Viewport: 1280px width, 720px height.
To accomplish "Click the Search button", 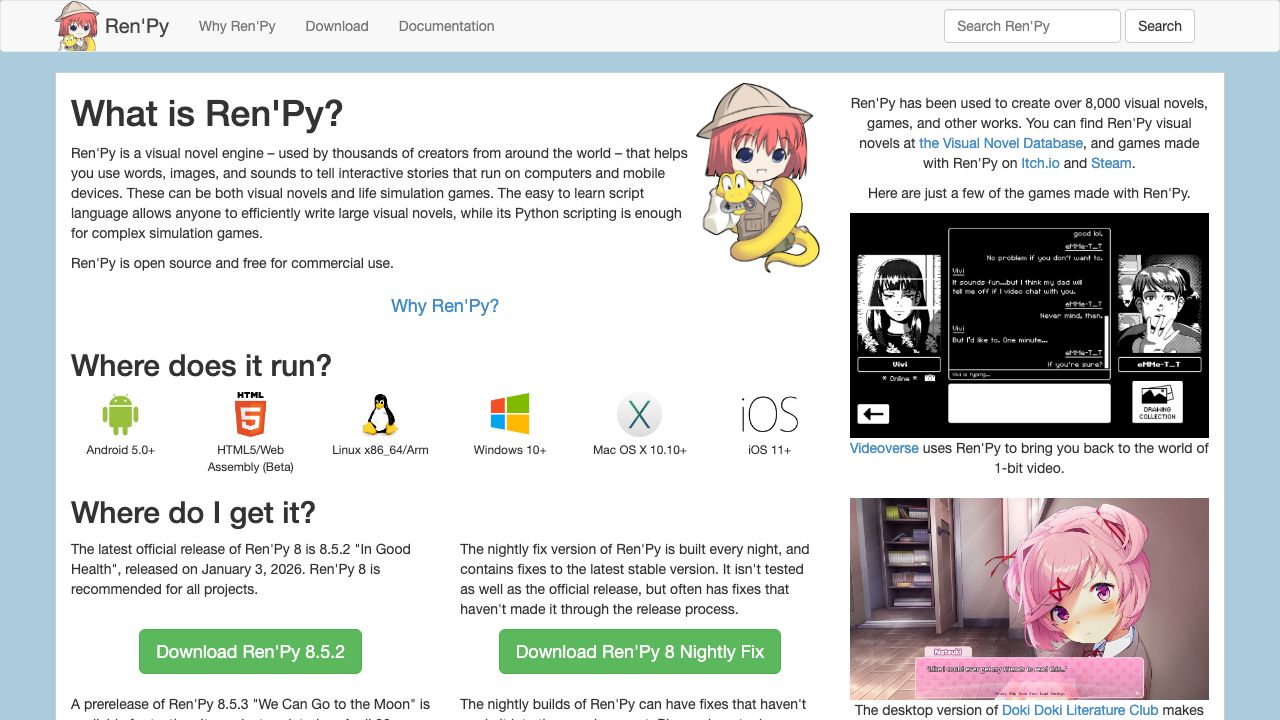I will [1160, 26].
